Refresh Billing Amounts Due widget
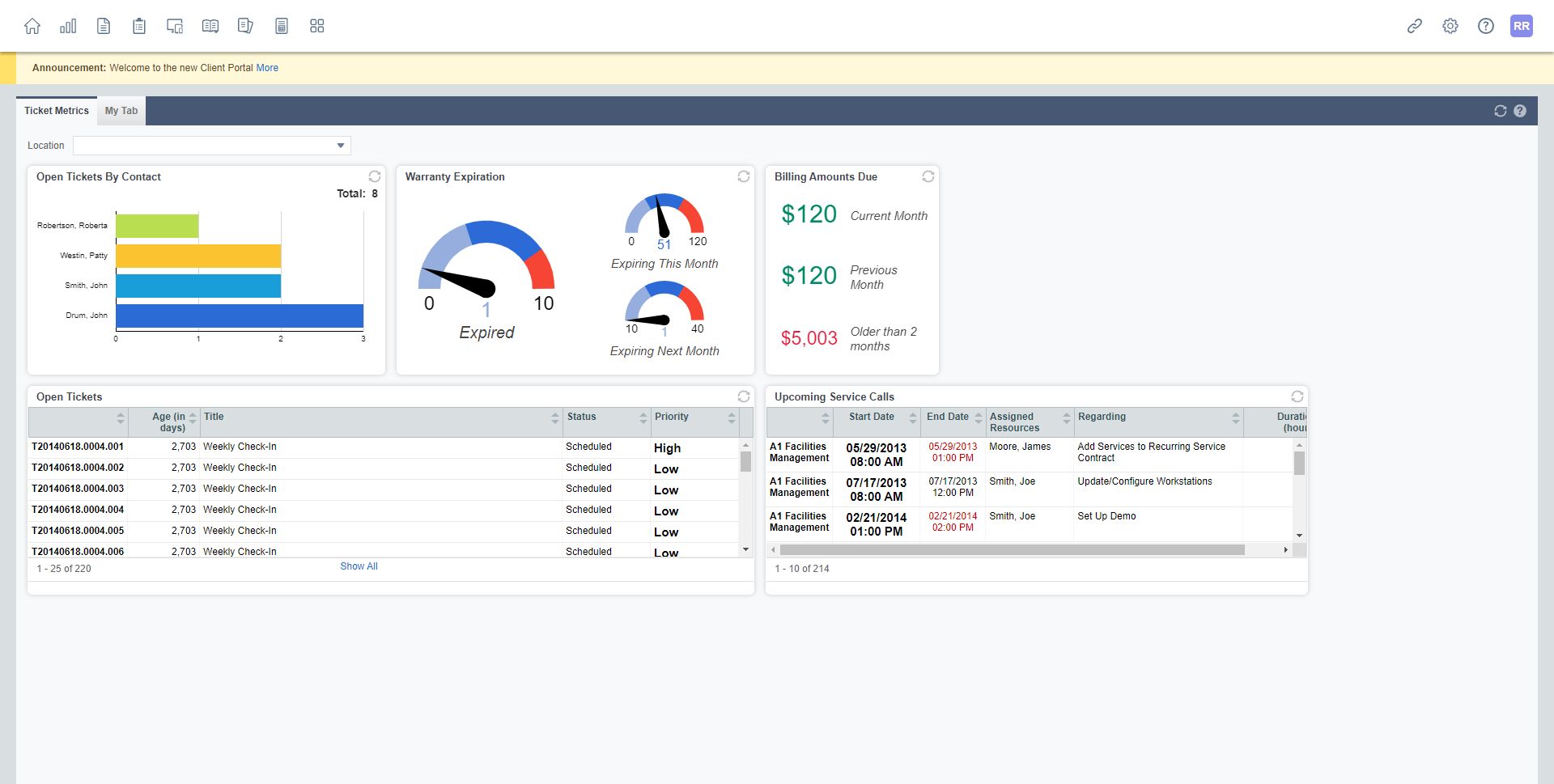The width and height of the screenshot is (1554, 784). click(x=928, y=176)
